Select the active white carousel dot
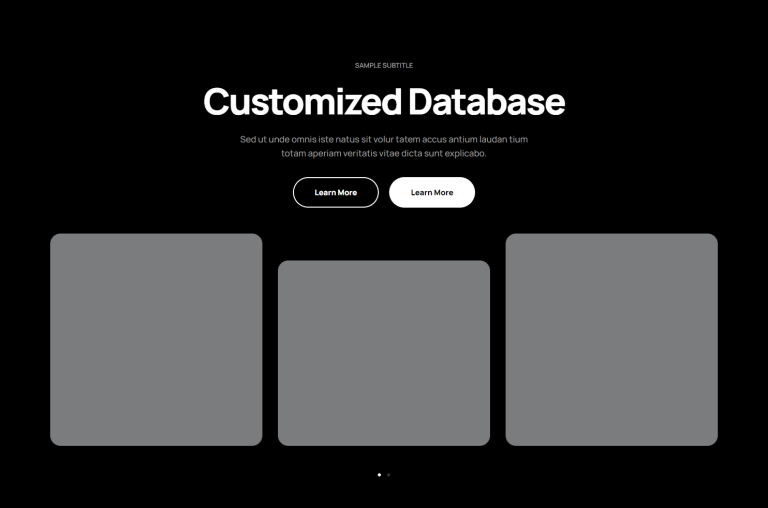 coord(379,475)
